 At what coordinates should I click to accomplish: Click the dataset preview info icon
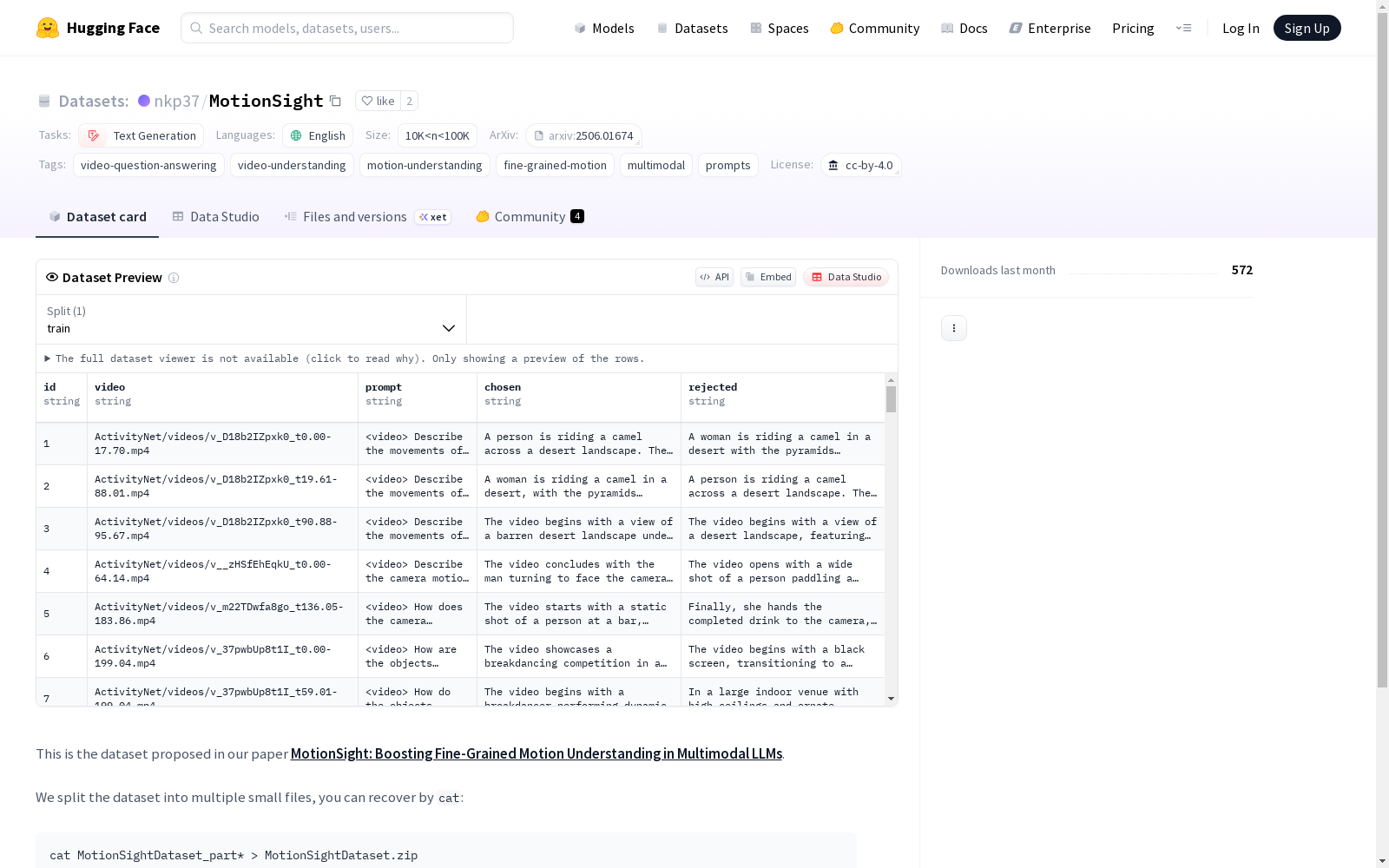point(174,278)
